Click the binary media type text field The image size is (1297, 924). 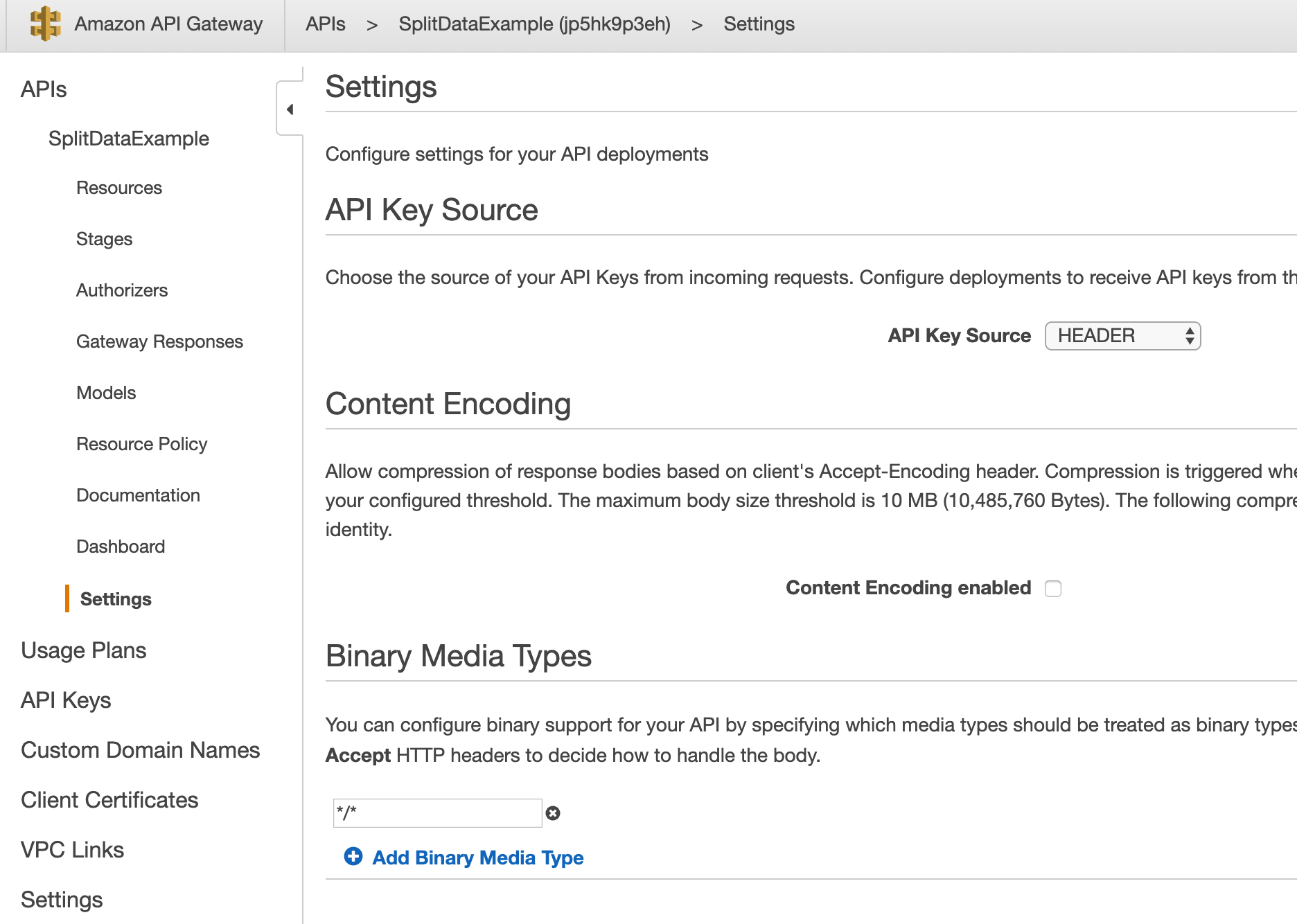(x=437, y=812)
